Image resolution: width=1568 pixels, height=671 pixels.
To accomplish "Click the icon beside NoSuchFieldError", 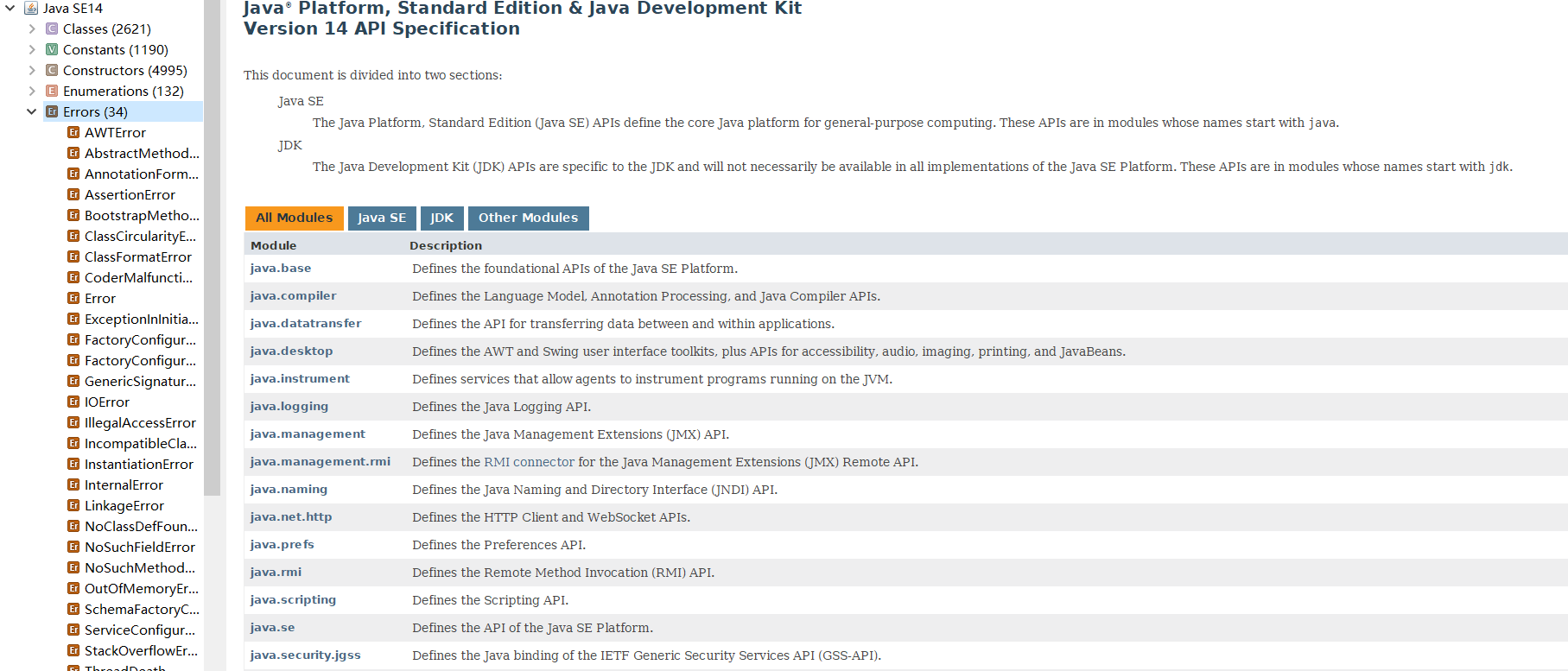I will coord(73,547).
